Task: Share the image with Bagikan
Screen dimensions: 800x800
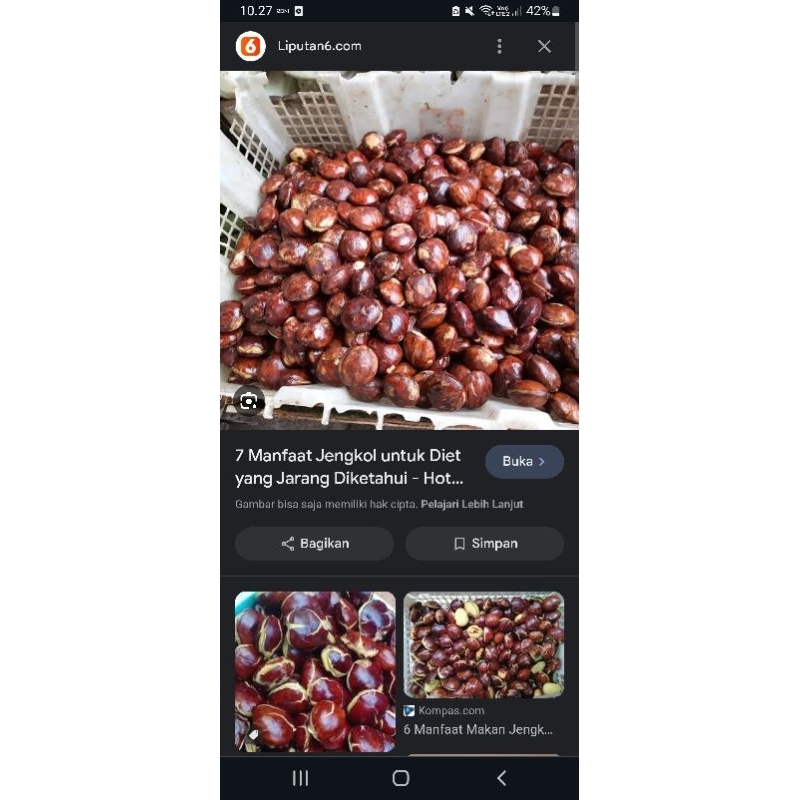Action: pyautogui.click(x=314, y=544)
